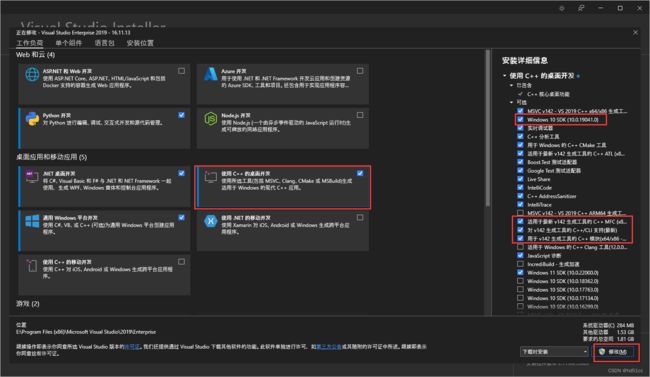Image resolution: width=650 pixels, height=377 pixels.
Task: Uncheck the Desktop development with C++ workload
Action: point(360,173)
